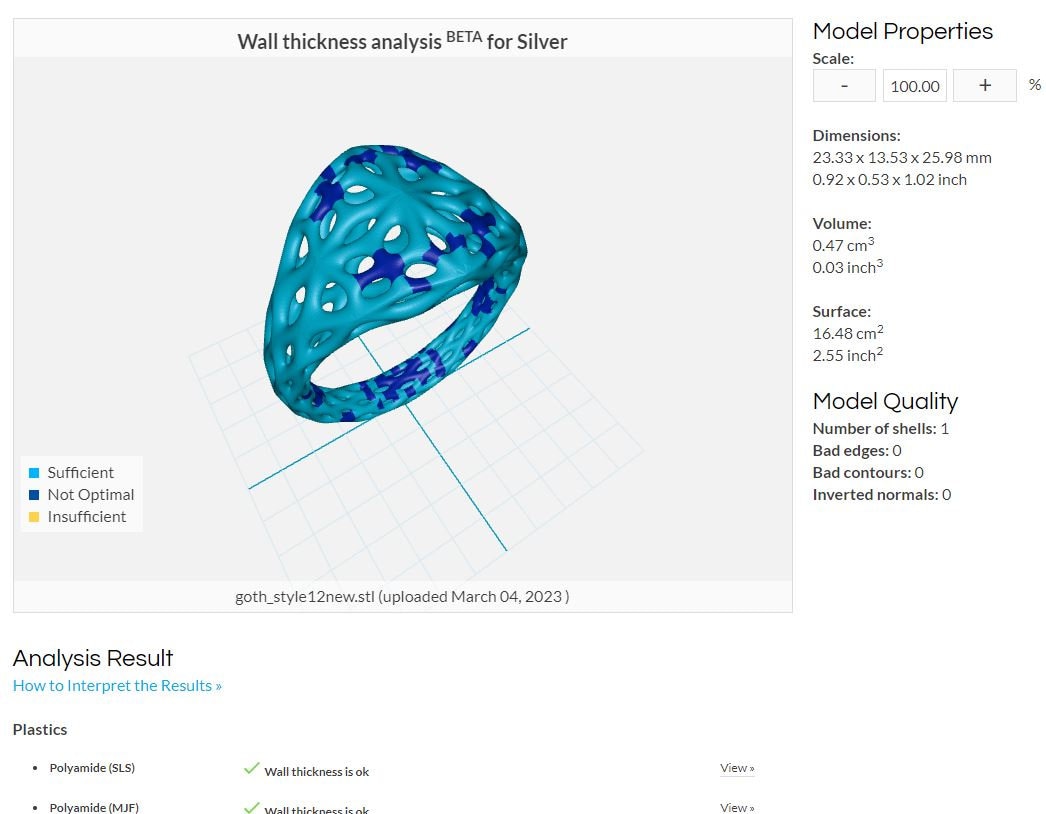Click the goth_style12new.stl file caption
The width and height of the screenshot is (1046, 814).
click(402, 596)
